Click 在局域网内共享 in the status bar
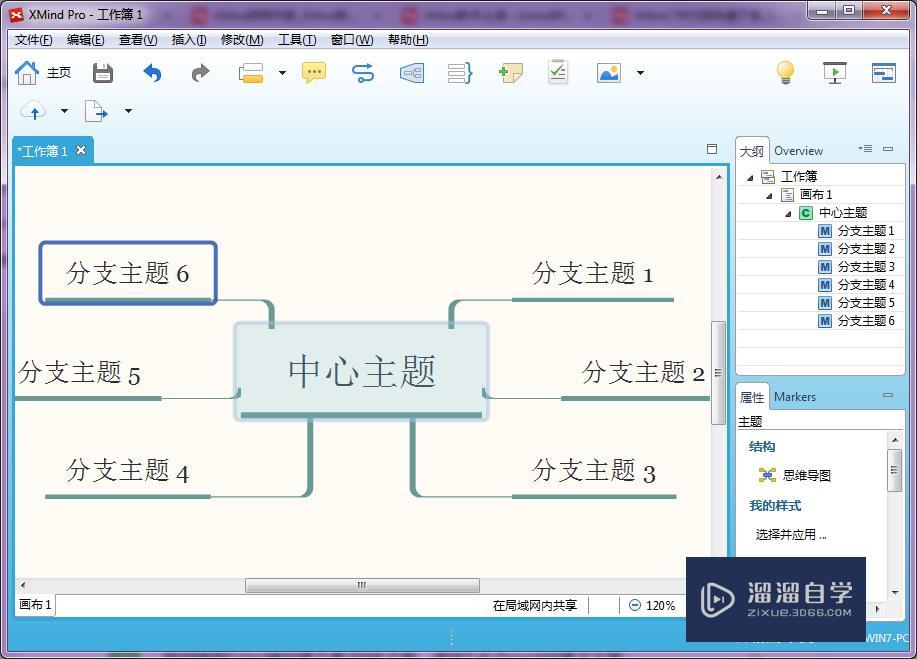Image resolution: width=917 pixels, height=659 pixels. tap(535, 606)
